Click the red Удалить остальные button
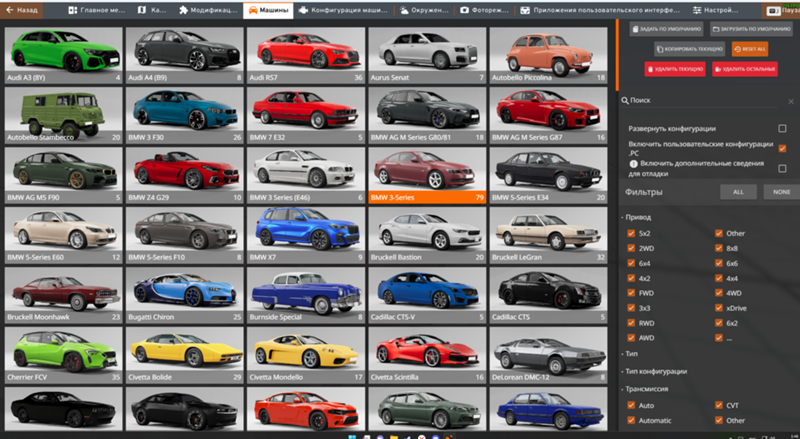This screenshot has width=800, height=439. (x=745, y=69)
